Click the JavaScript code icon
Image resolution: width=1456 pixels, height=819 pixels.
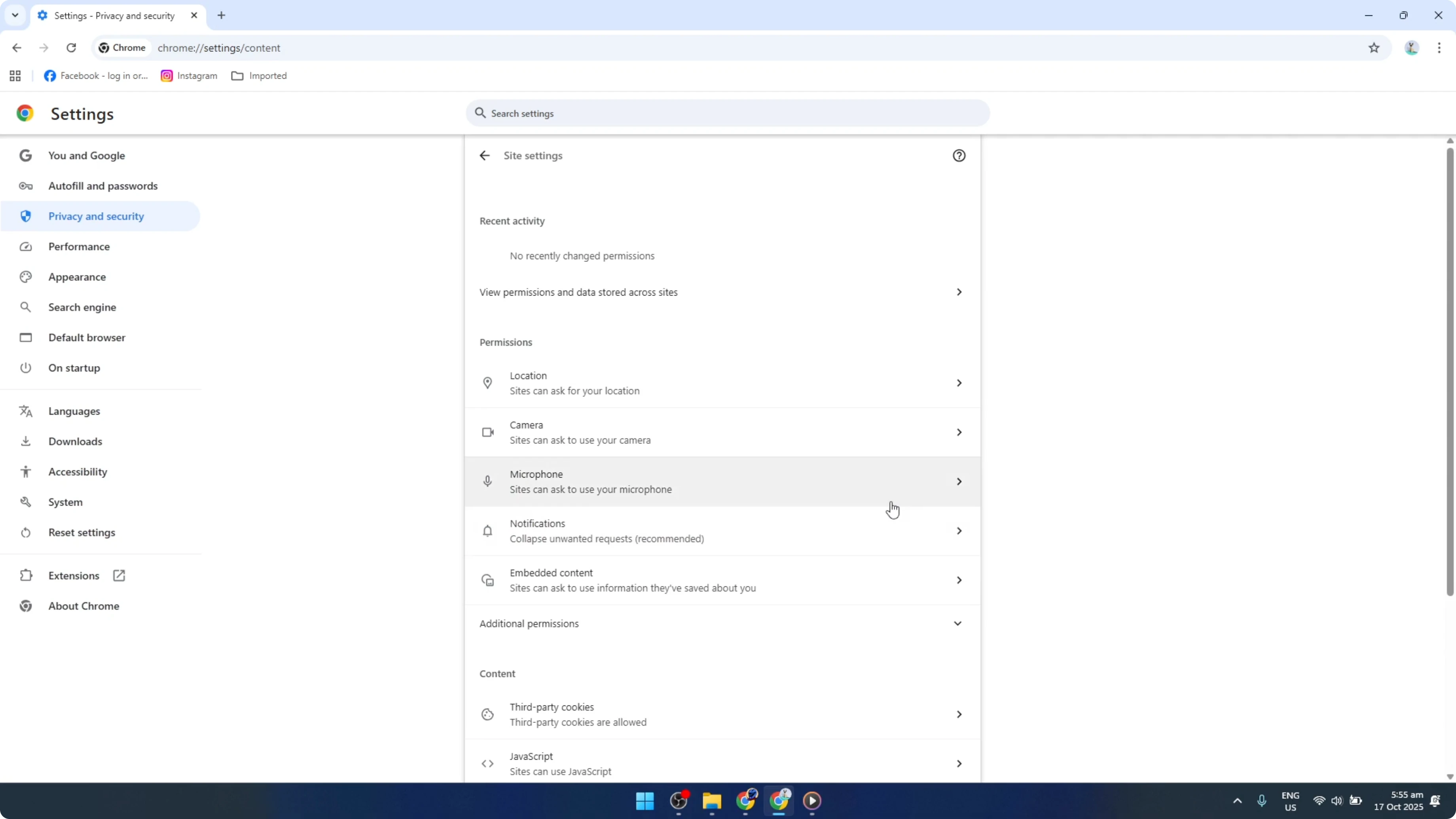tap(487, 762)
